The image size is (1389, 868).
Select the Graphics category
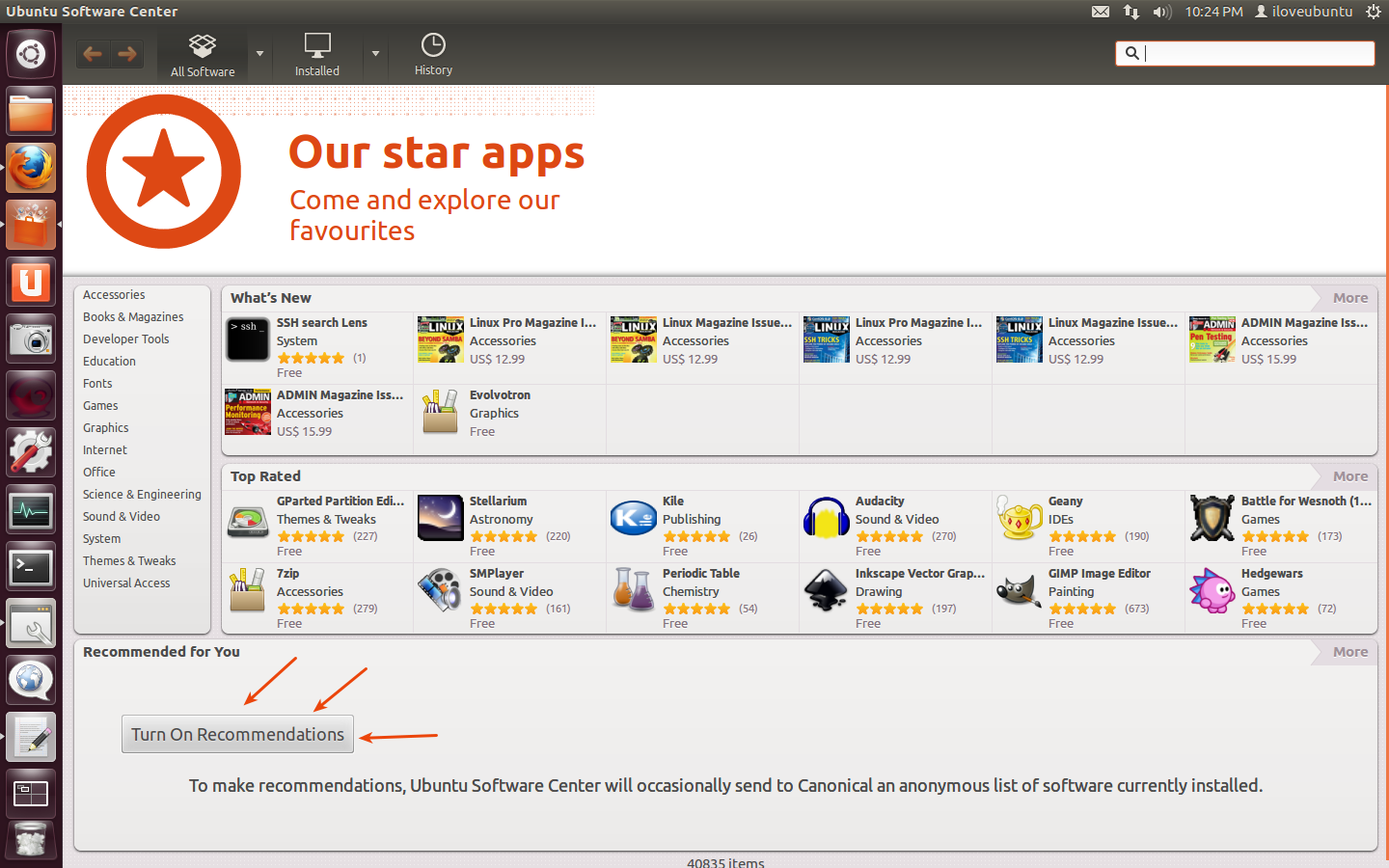click(105, 428)
